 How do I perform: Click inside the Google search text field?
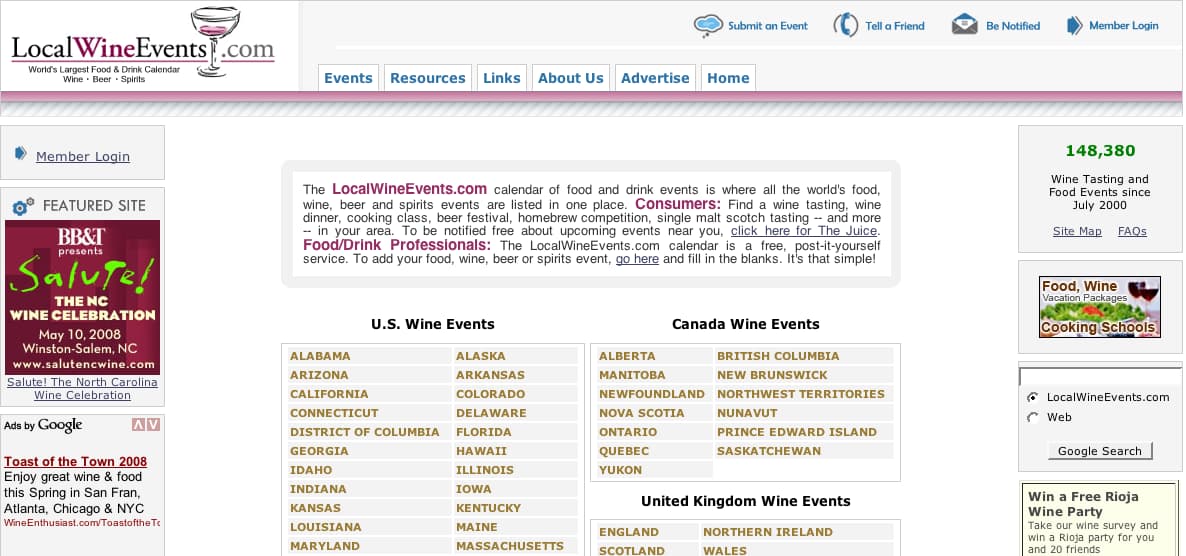click(x=1098, y=377)
